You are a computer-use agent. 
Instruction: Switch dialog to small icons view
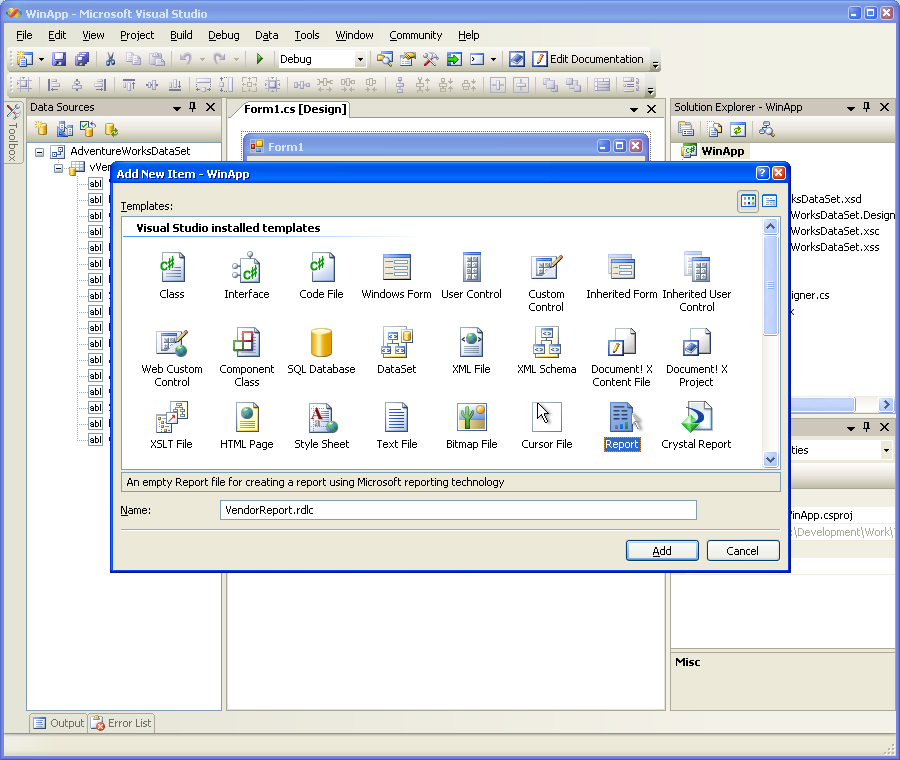tap(770, 201)
